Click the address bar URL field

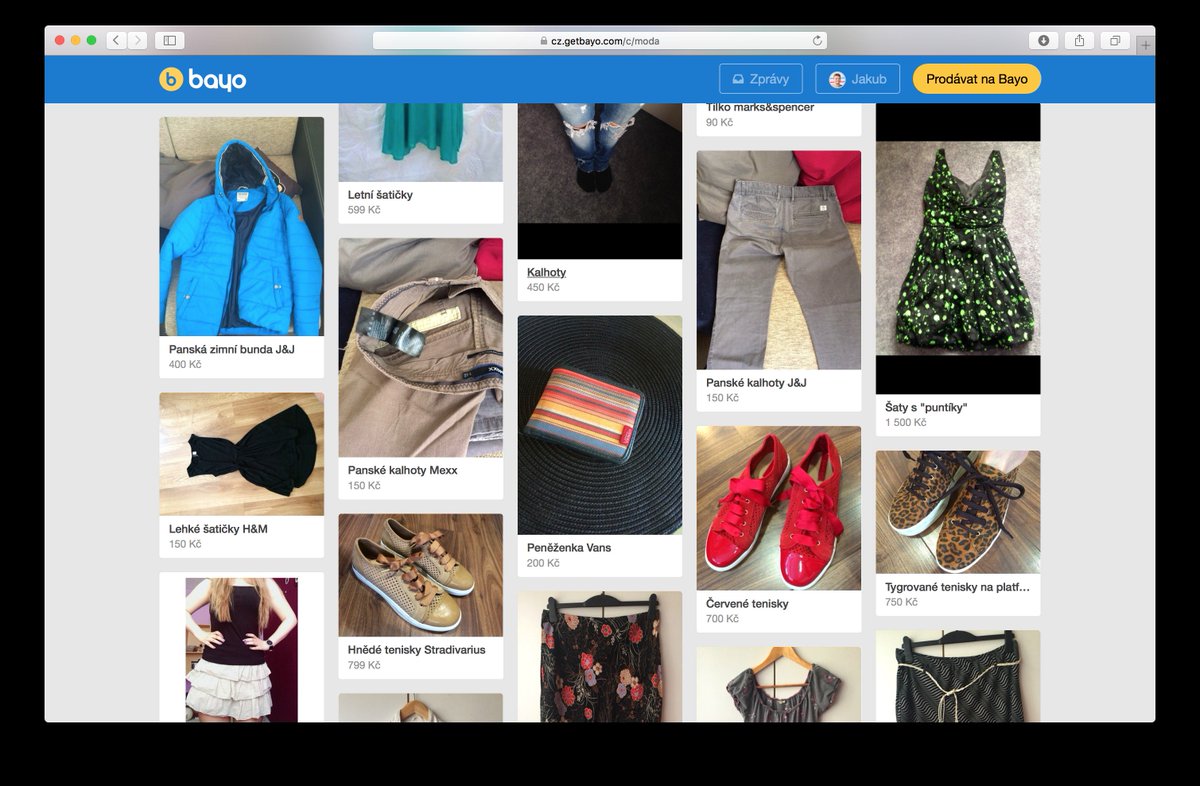[600, 41]
